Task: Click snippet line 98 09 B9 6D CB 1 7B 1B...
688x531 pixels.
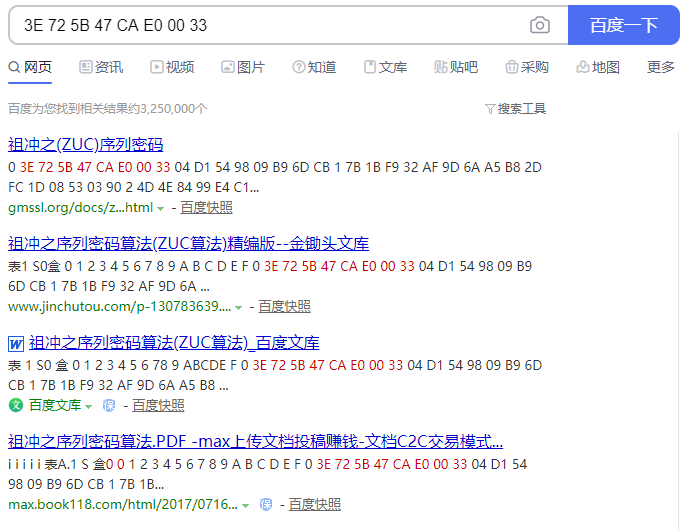Action: click(x=86, y=484)
